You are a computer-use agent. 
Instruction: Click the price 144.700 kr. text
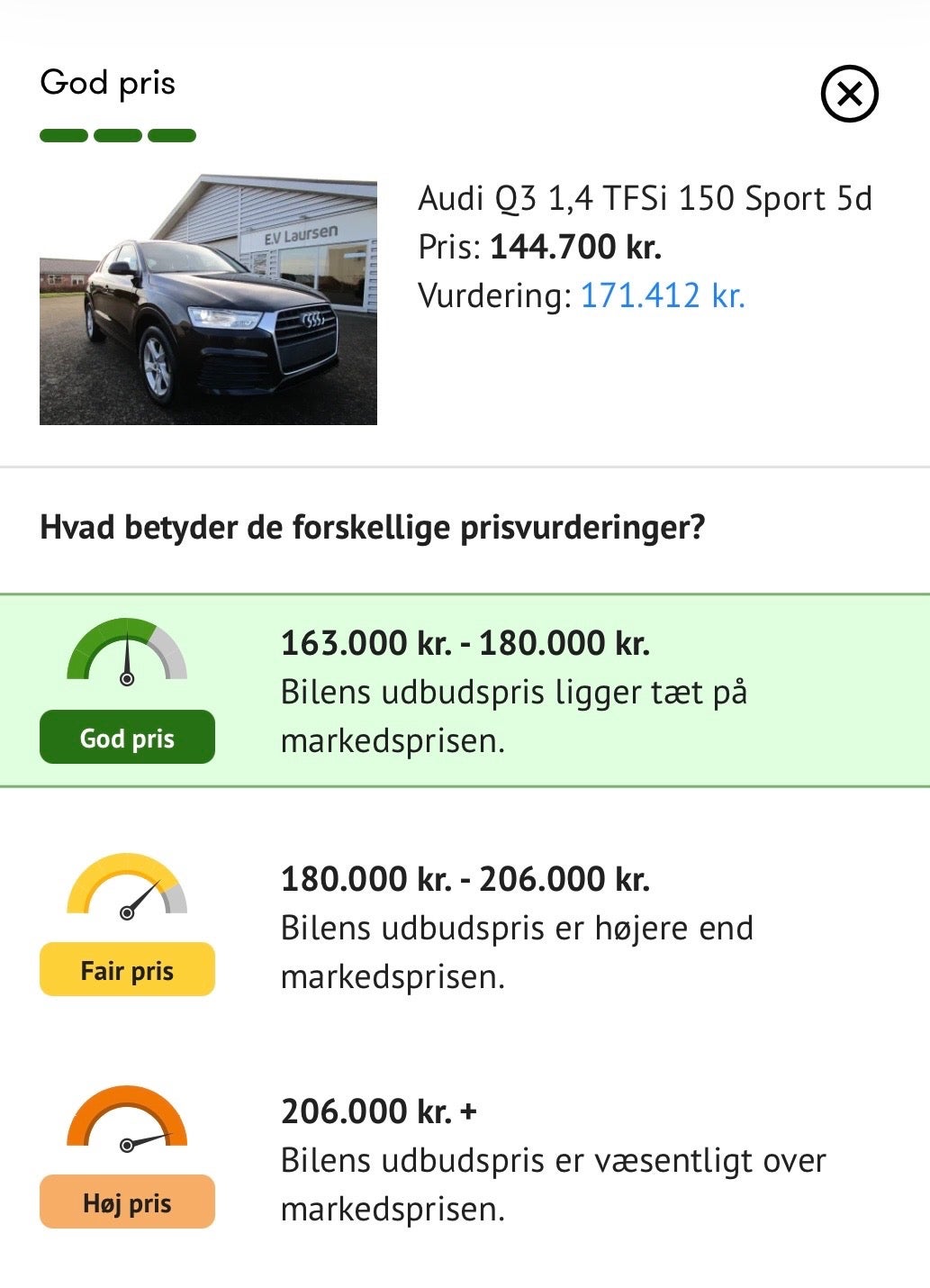(x=575, y=247)
